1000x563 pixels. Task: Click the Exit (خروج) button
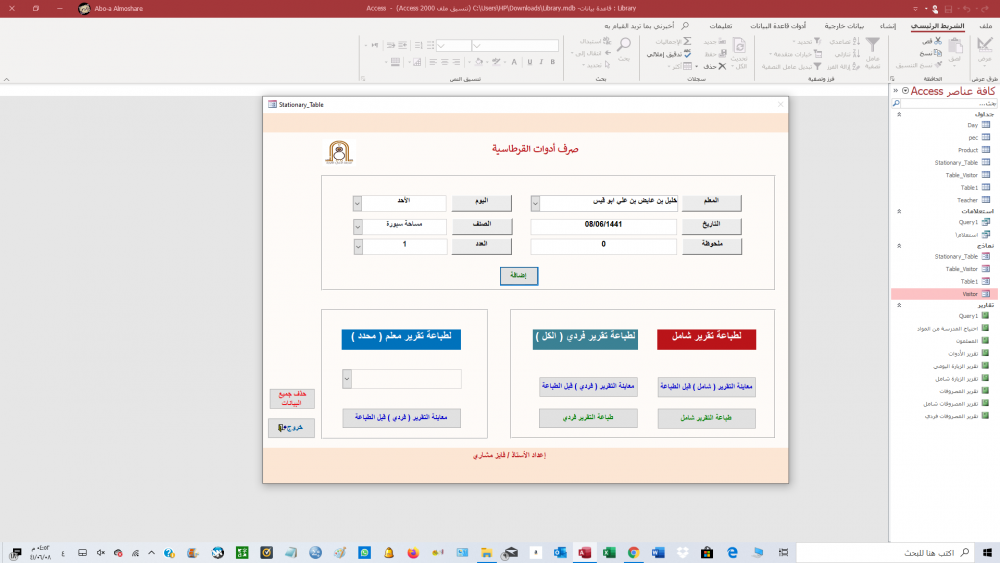pyautogui.click(x=291, y=427)
